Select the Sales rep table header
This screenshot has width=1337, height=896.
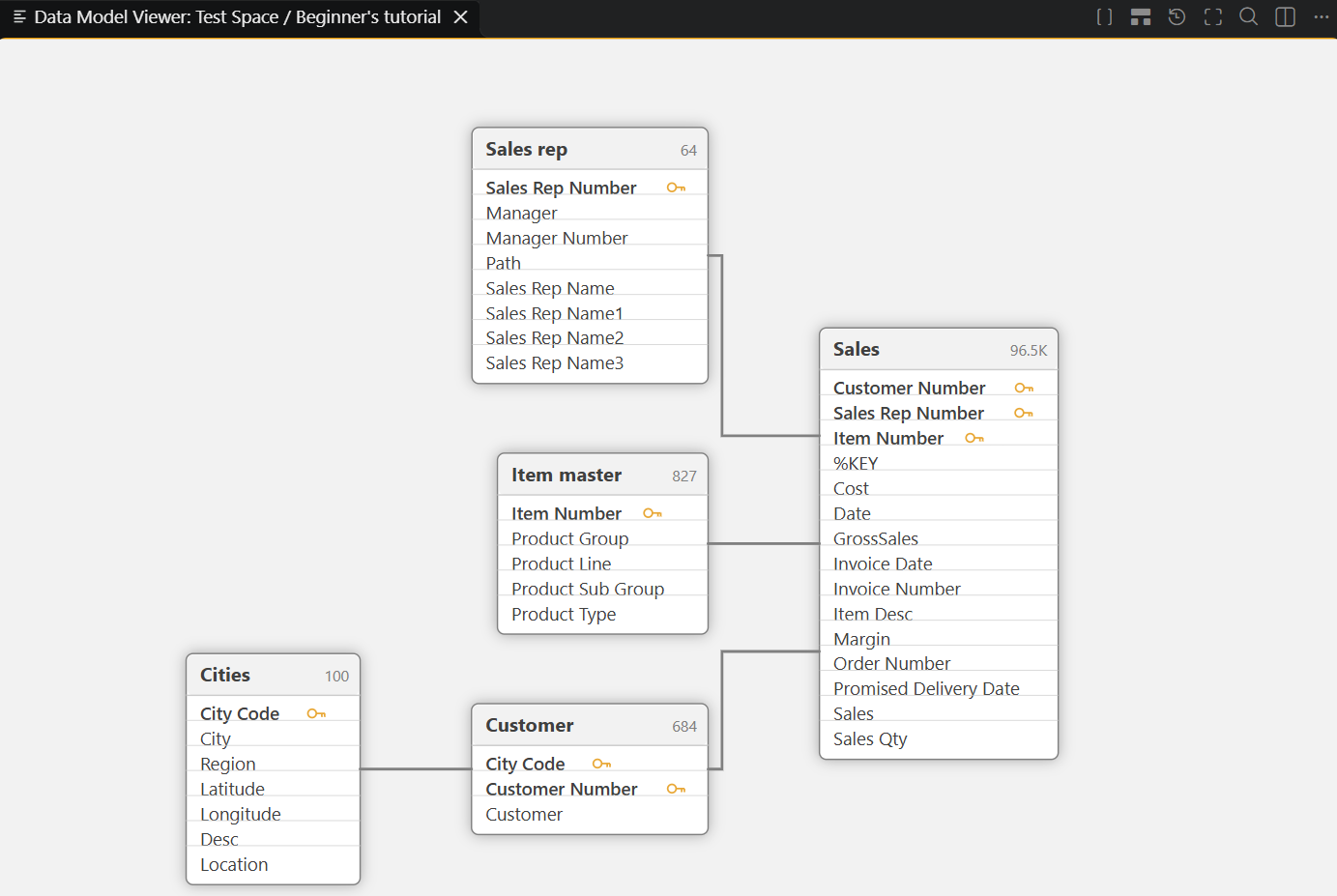(x=590, y=150)
